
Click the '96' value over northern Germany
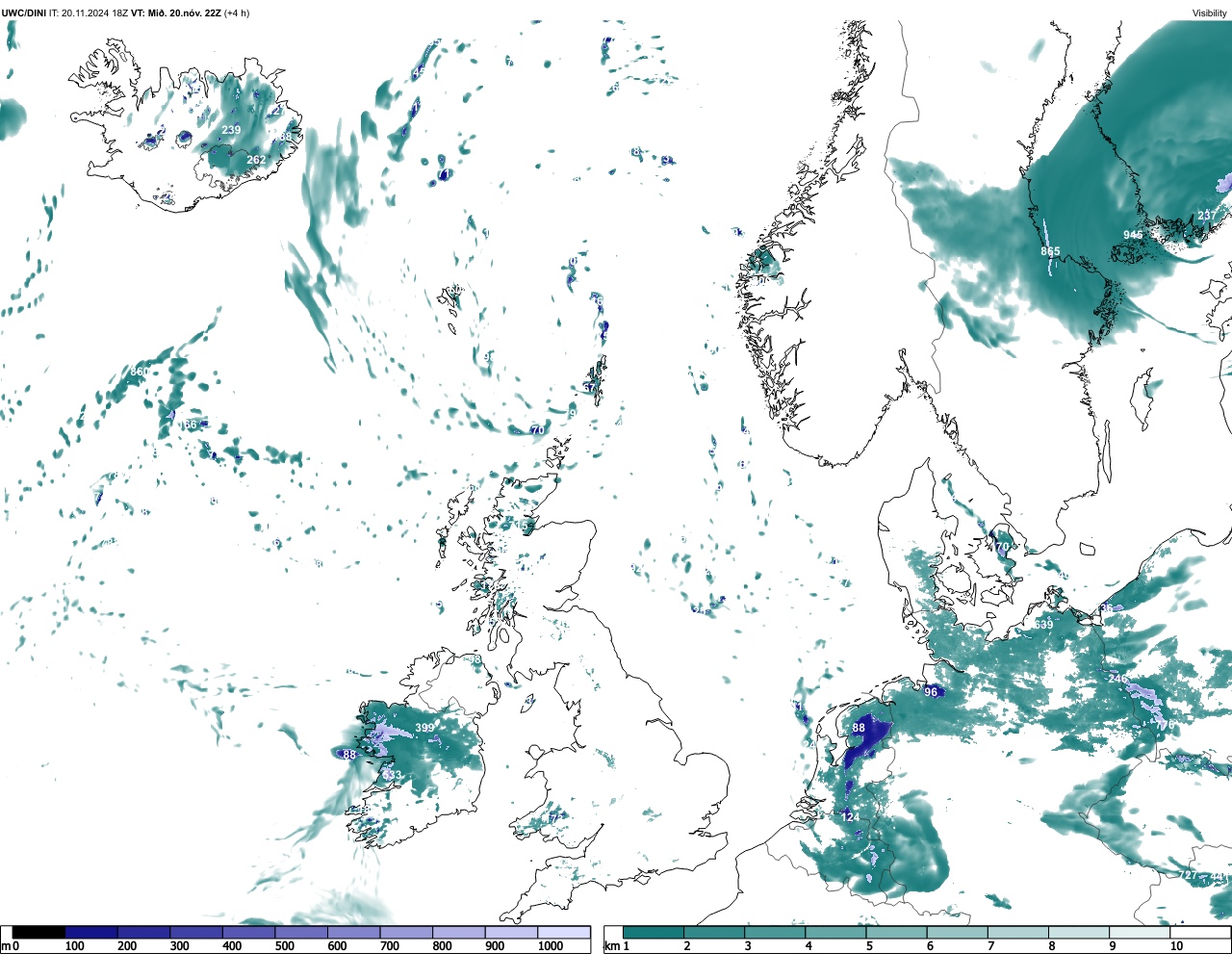(x=931, y=692)
